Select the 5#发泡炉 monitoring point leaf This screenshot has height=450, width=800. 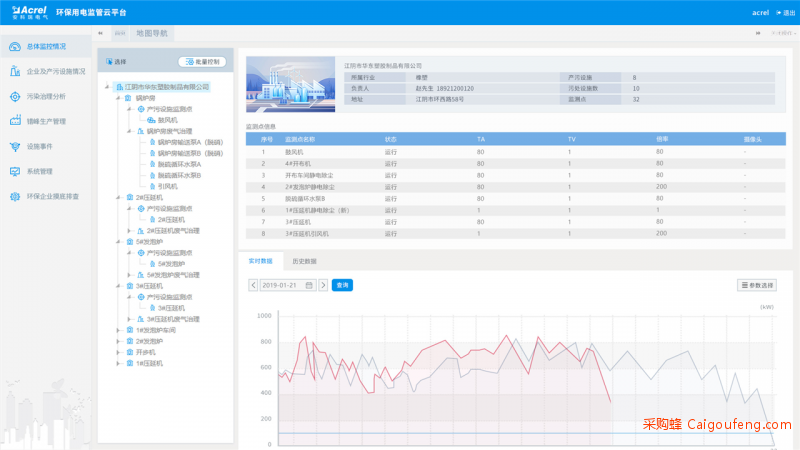[x=171, y=264]
